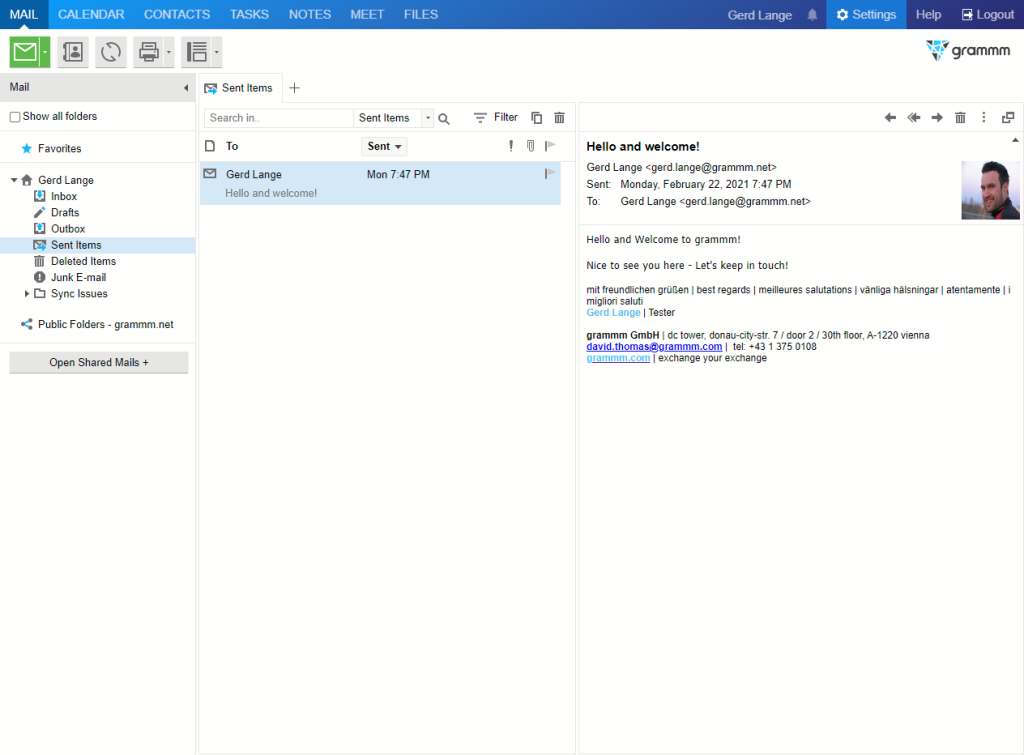
Task: Reply to the open message
Action: (x=890, y=118)
